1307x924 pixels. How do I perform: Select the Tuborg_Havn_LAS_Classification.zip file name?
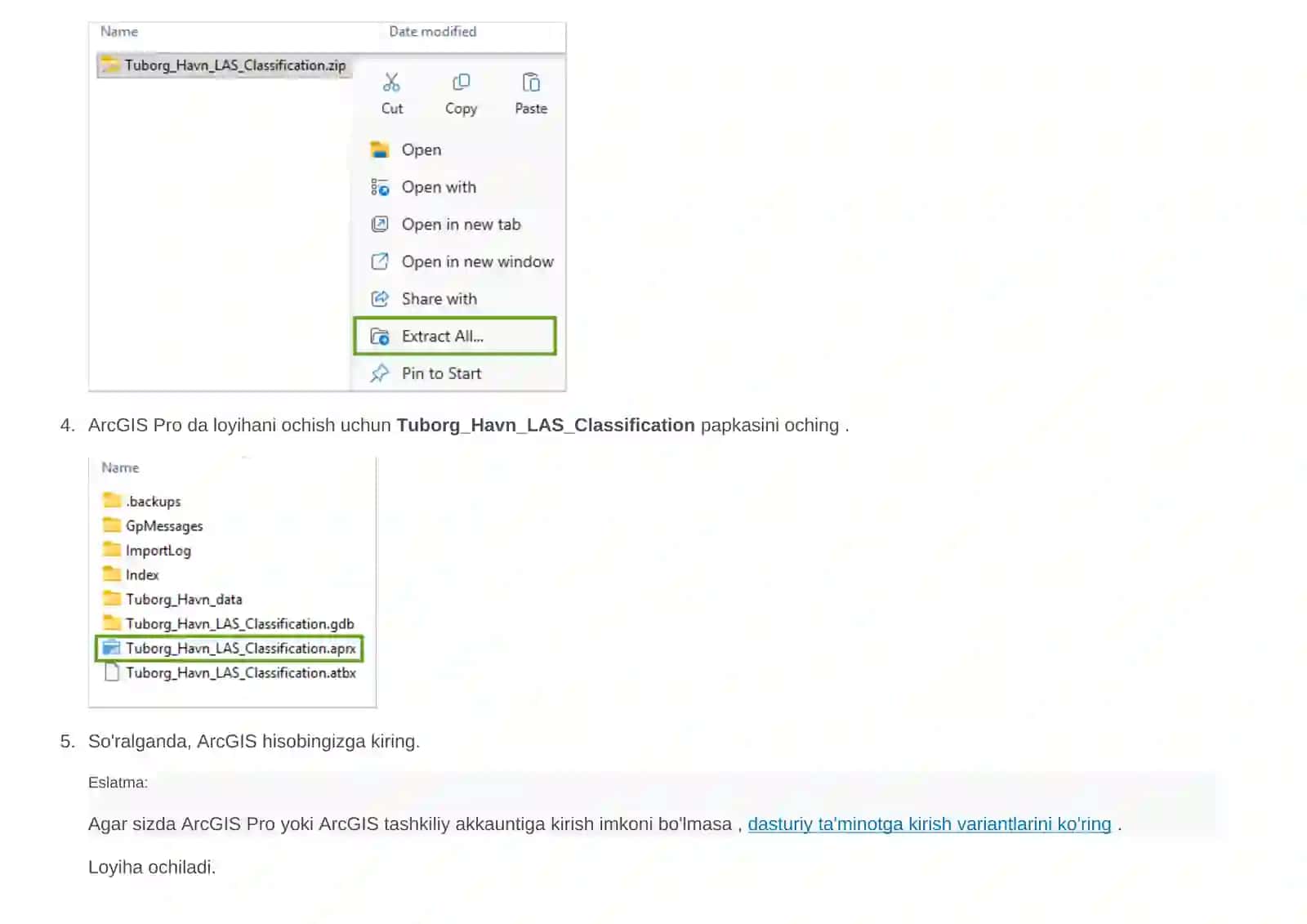pos(235,65)
